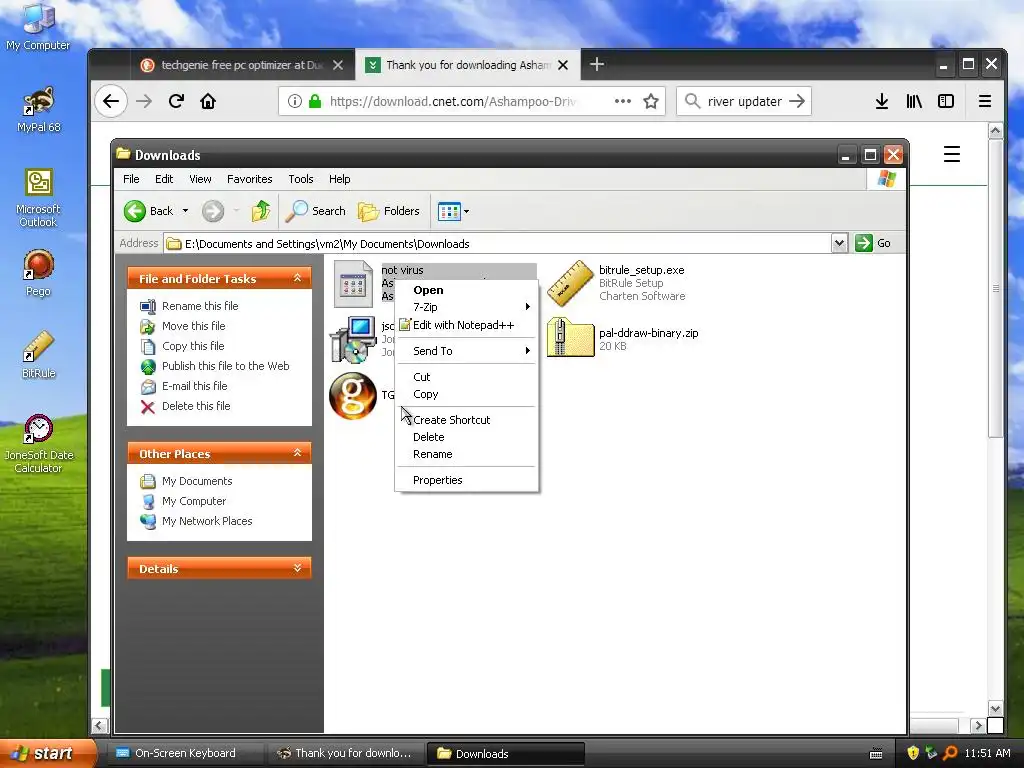
Task: Choose Rename in context menu
Action: coord(466,454)
